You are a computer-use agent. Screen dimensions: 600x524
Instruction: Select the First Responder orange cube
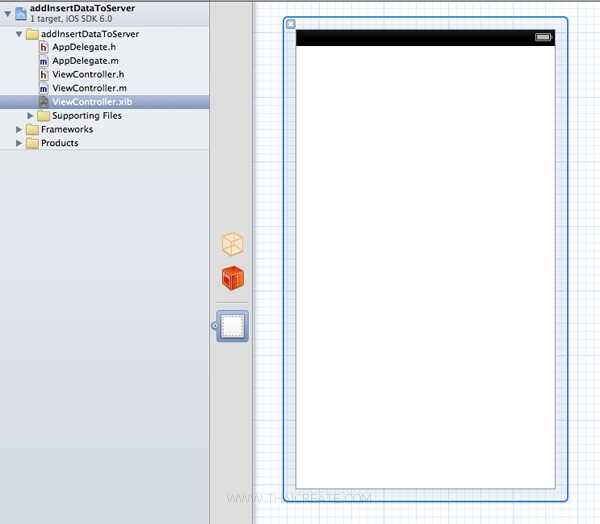(x=233, y=278)
